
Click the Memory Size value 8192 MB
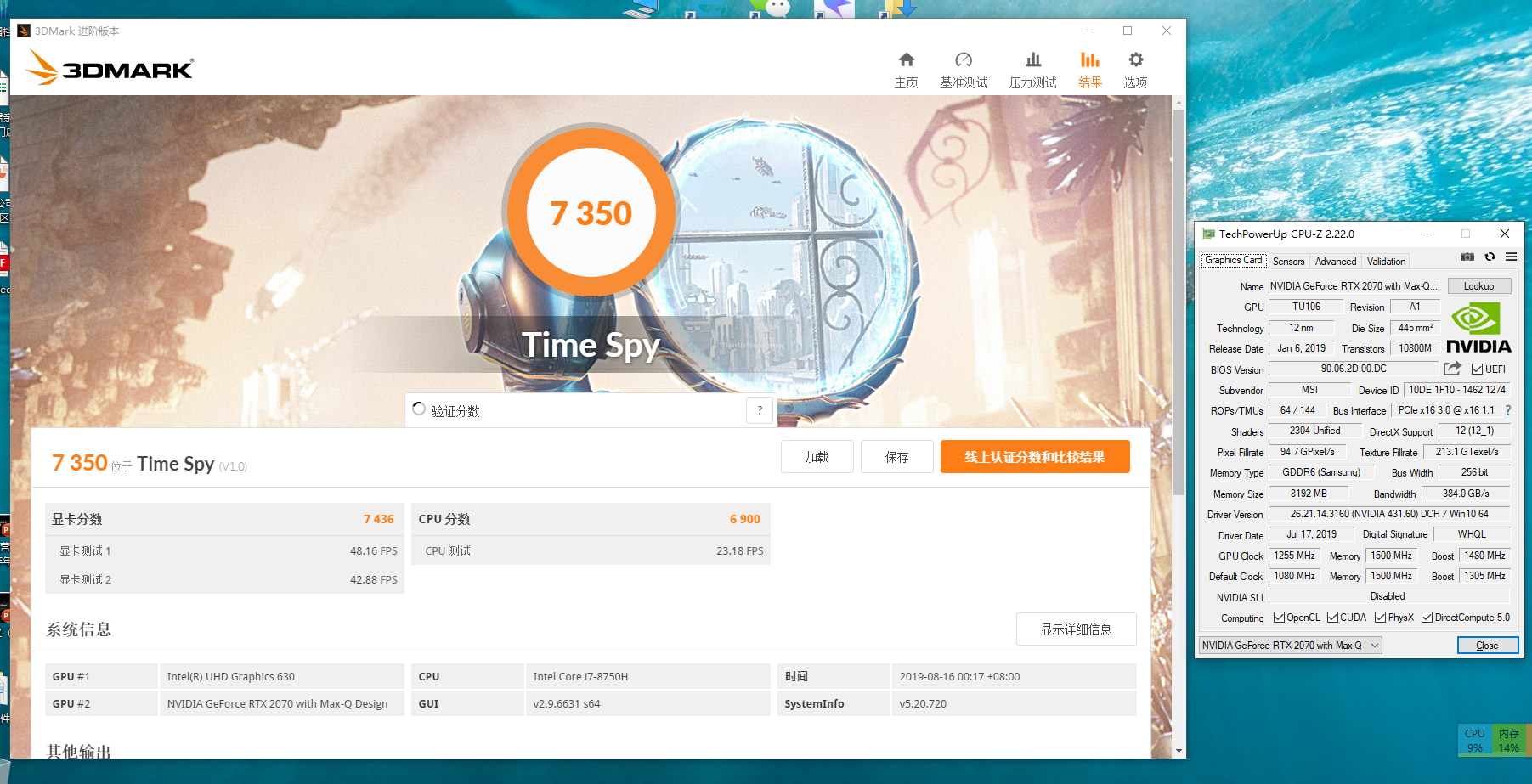click(x=1309, y=494)
